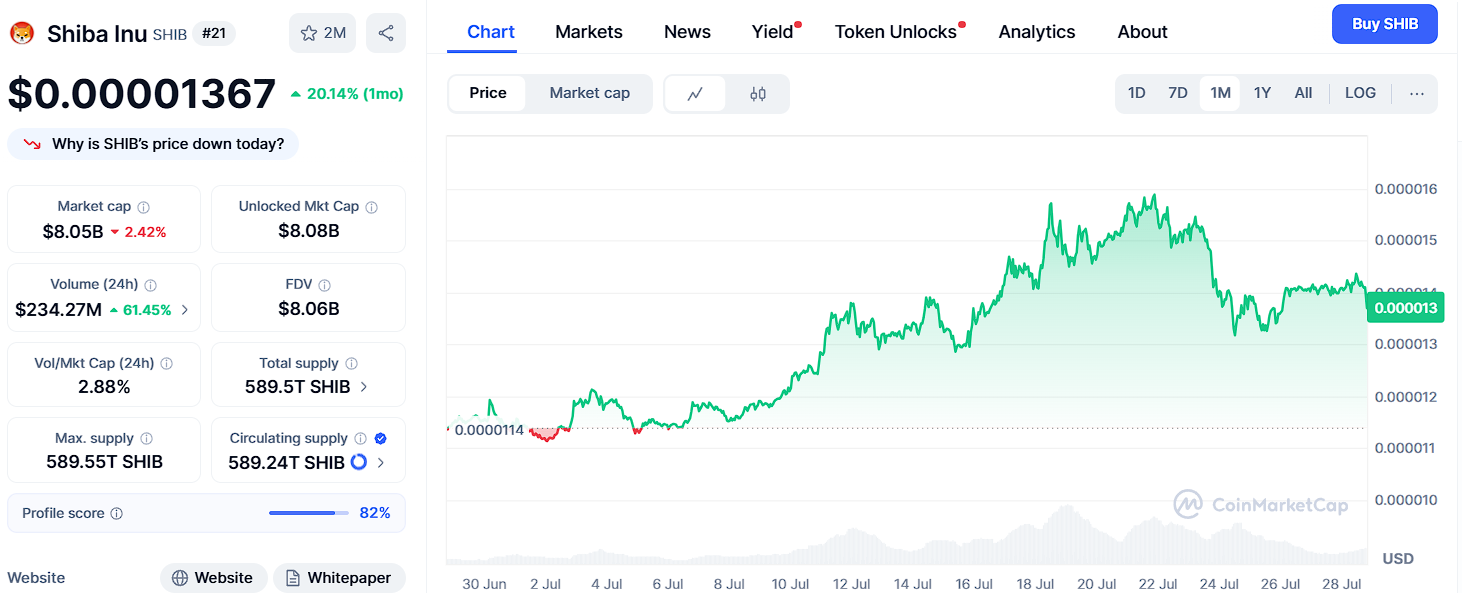1462x593 pixels.
Task: Click the info icon beside Volume (24h)
Action: 150,285
